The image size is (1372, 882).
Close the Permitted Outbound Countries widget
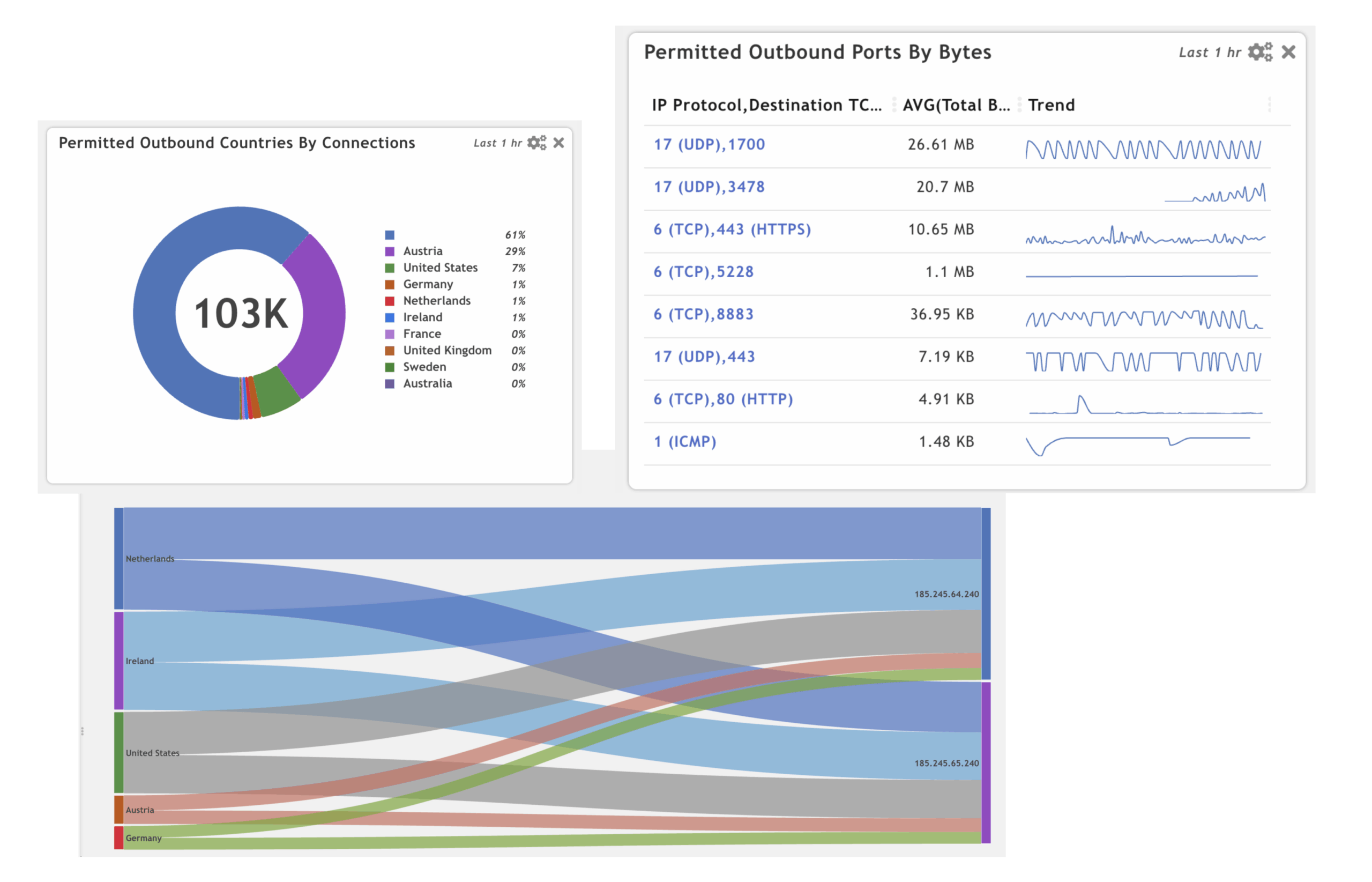tap(558, 143)
